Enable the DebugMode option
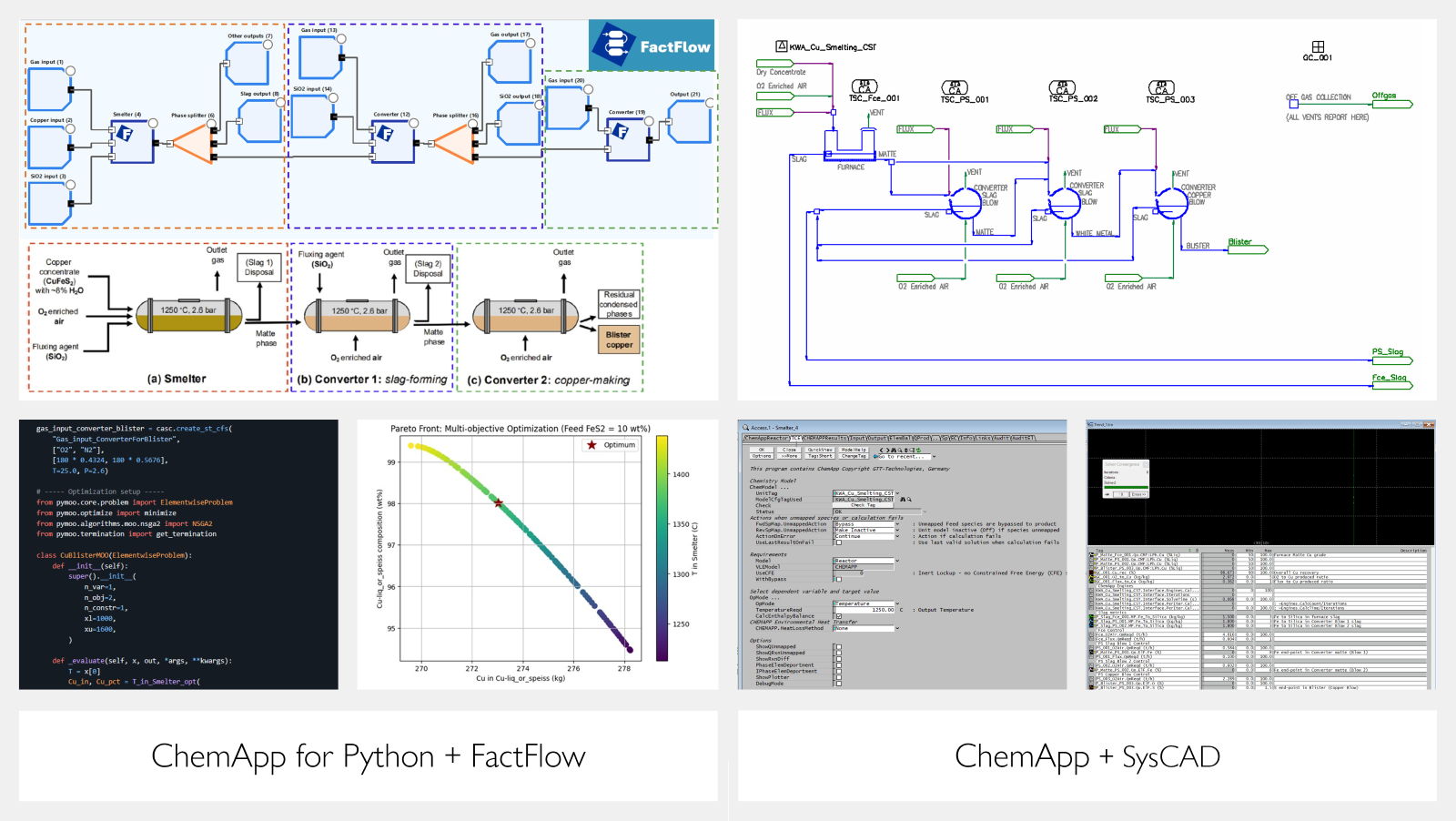Viewport: 1456px width, 821px height. pos(839,684)
